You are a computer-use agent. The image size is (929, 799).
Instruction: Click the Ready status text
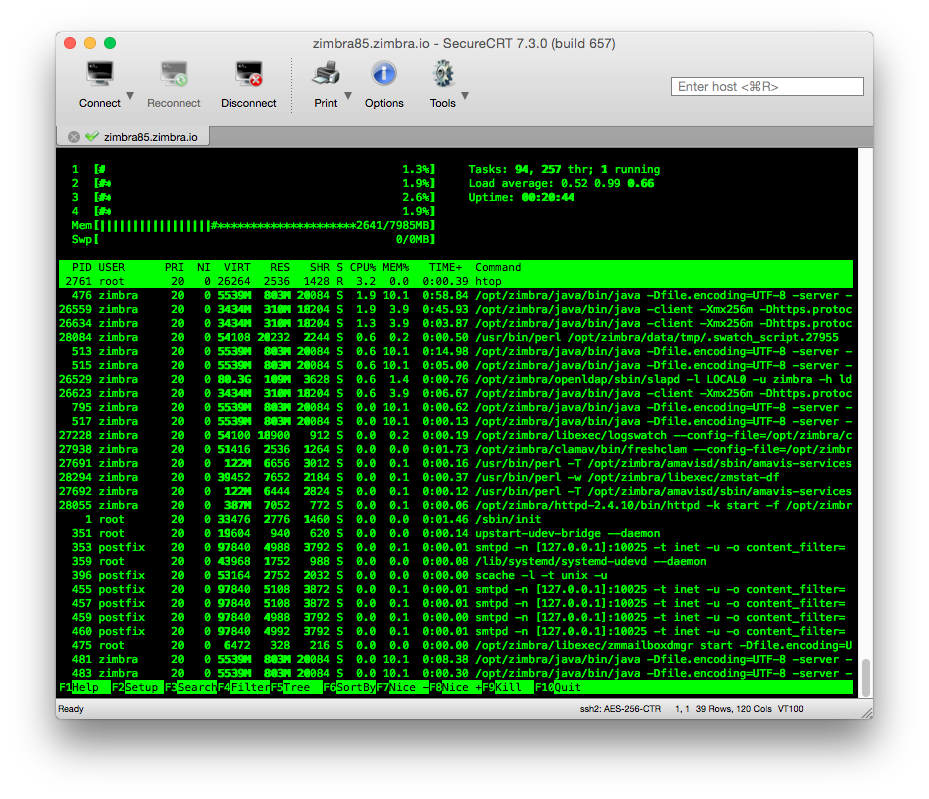[71, 708]
